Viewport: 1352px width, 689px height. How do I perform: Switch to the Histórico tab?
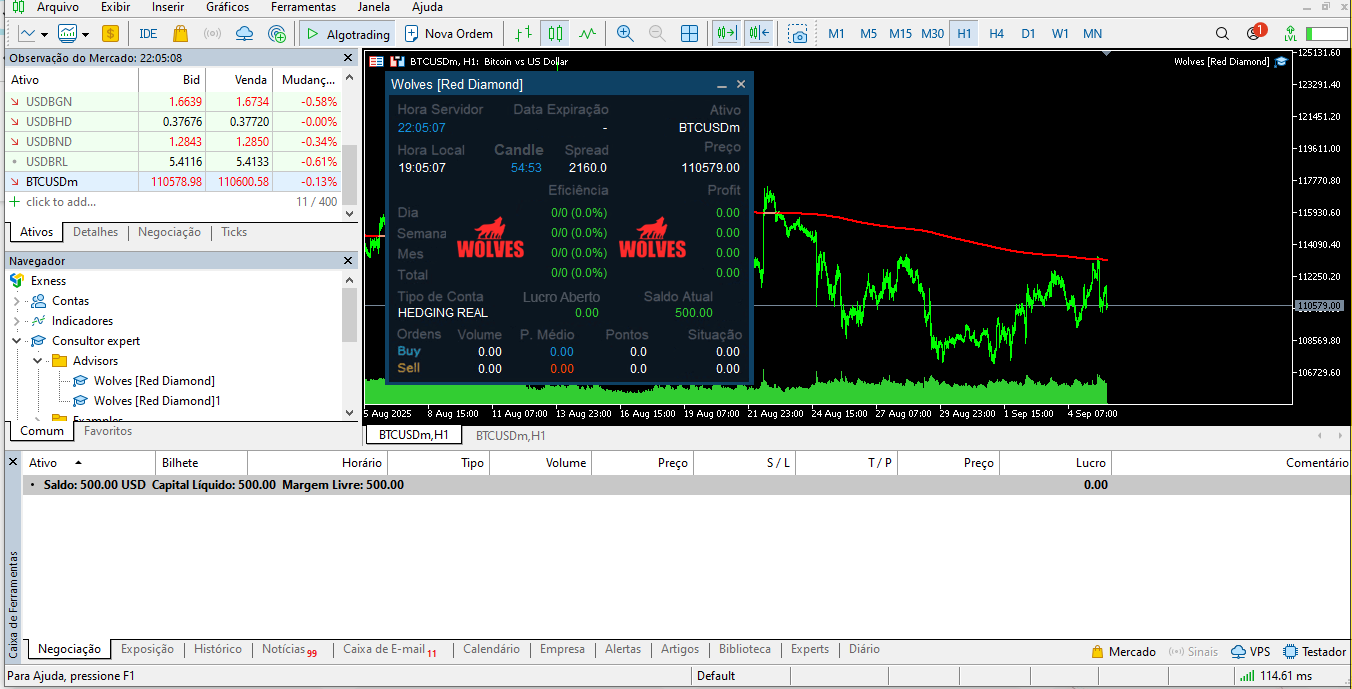[218, 649]
